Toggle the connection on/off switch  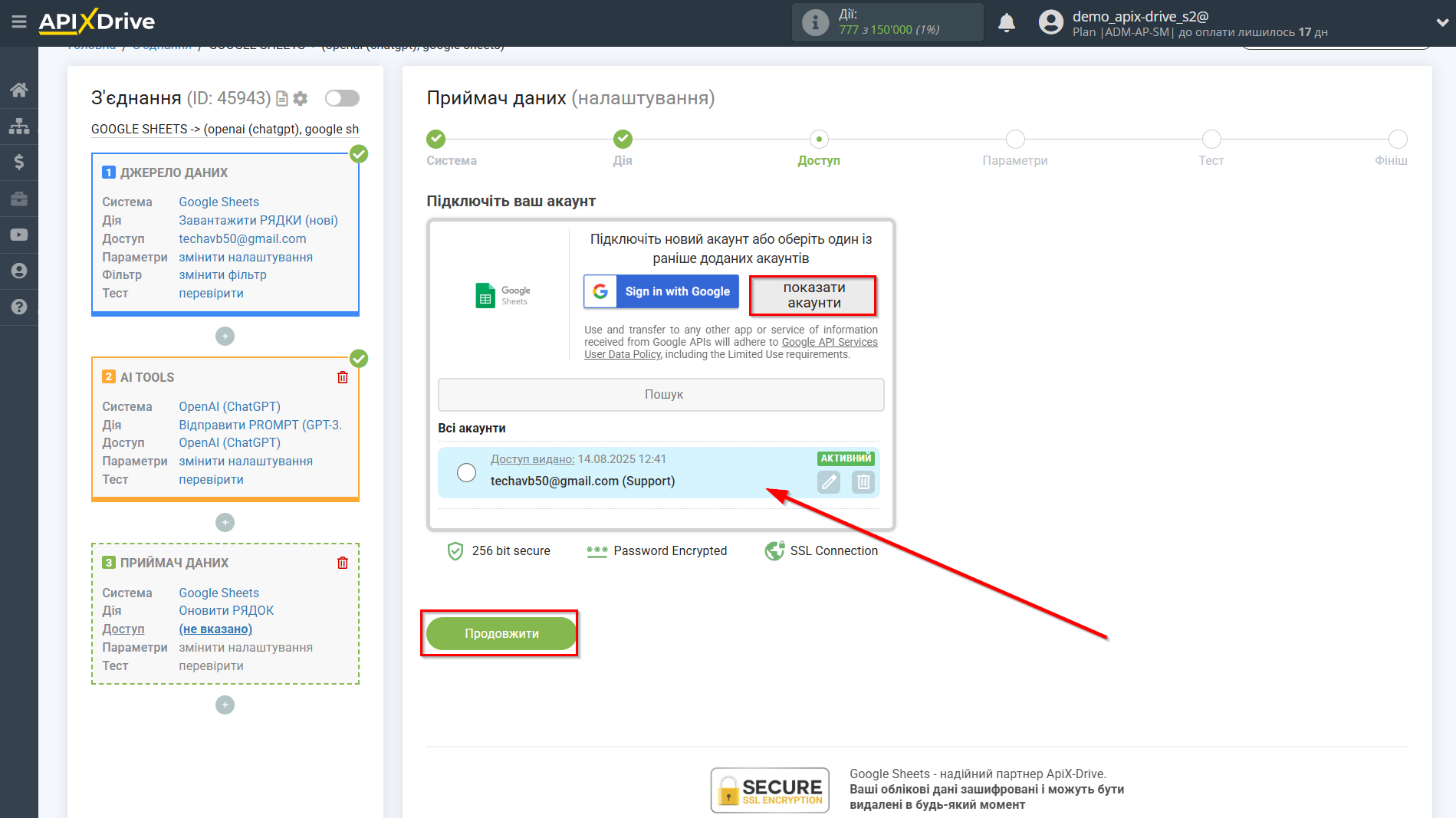pyautogui.click(x=342, y=98)
